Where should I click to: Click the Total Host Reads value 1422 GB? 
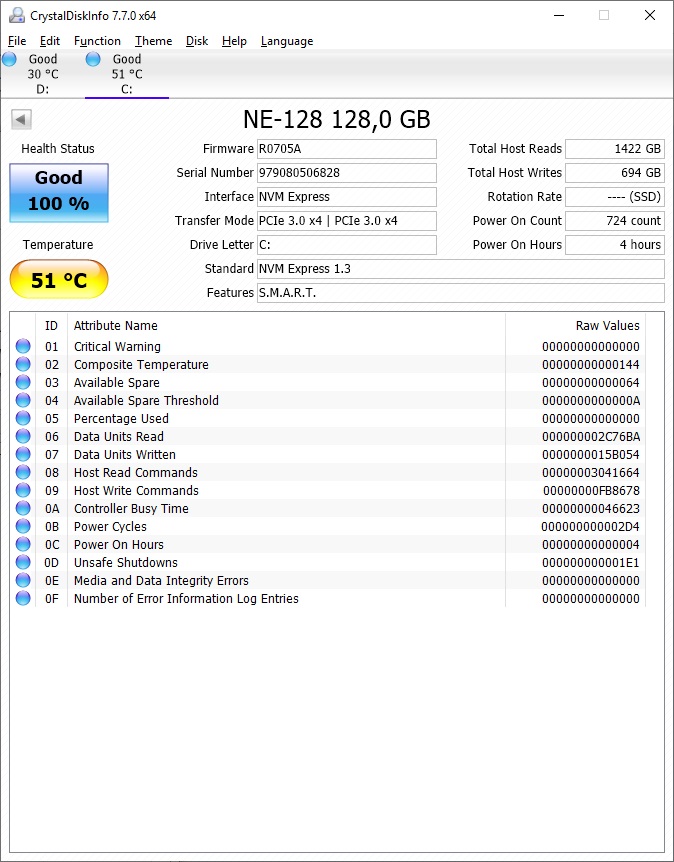coord(615,148)
